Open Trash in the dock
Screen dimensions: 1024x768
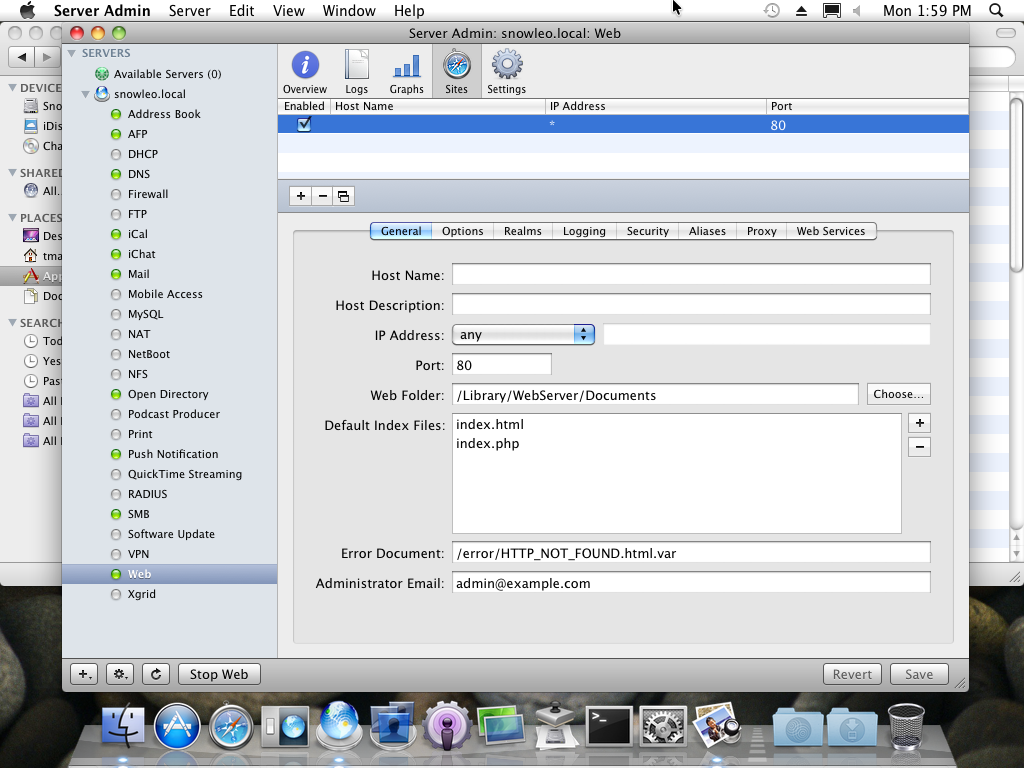coord(906,725)
